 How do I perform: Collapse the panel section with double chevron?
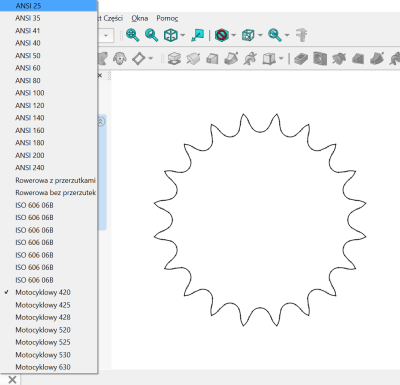pos(101,122)
